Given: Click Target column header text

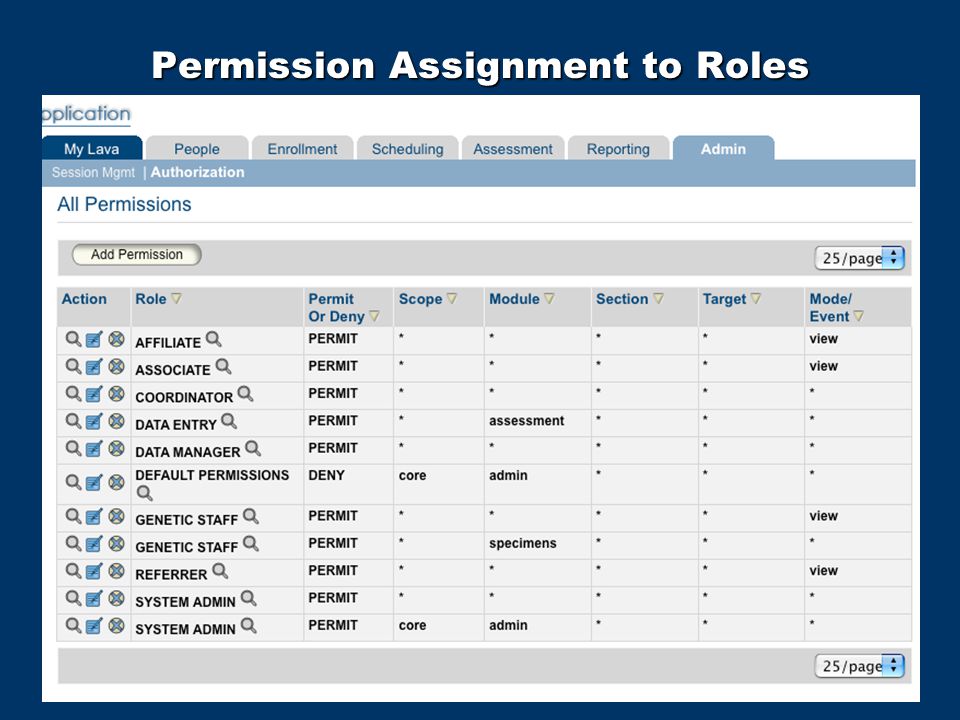Looking at the screenshot, I should coord(724,299).
